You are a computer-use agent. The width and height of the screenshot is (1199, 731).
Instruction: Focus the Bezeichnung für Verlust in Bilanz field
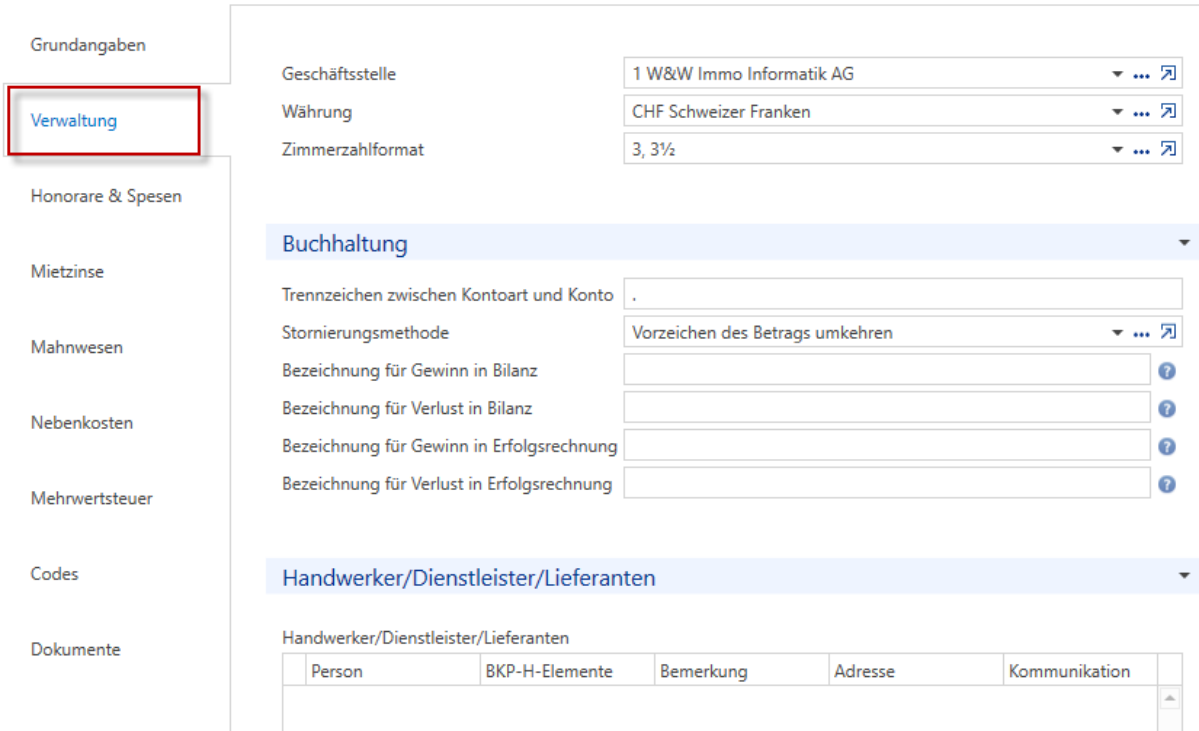click(x=887, y=408)
